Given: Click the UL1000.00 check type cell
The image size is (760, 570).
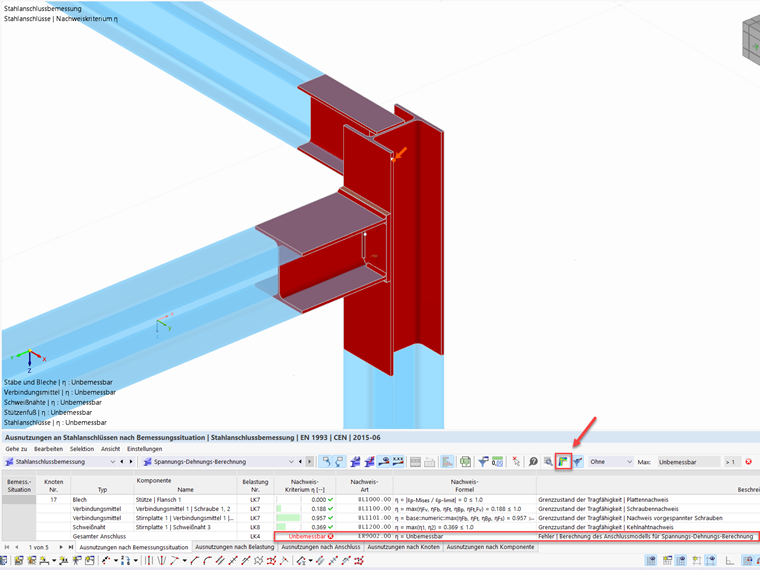Looking at the screenshot, I should coord(364,499).
